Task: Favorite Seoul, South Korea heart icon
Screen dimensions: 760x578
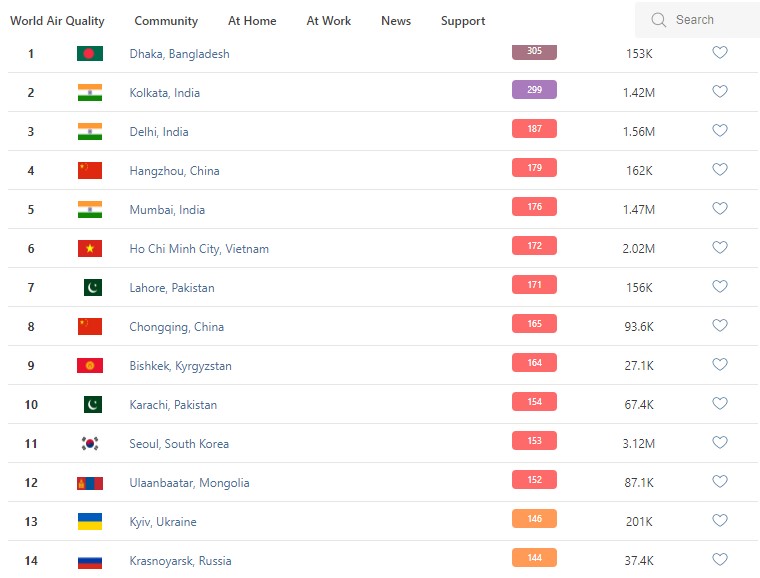Action: [x=719, y=443]
